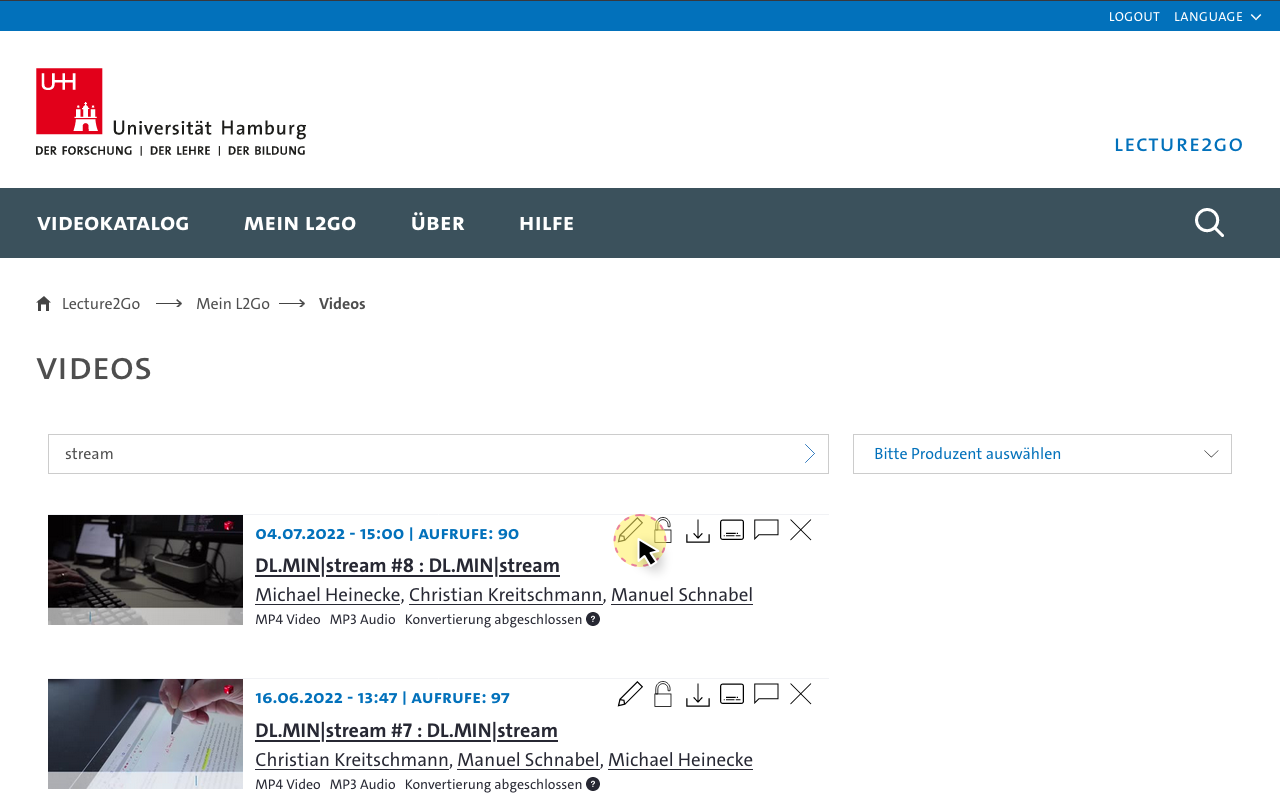Open Mein L2Go in the breadcrumb
Image resolution: width=1280 pixels, height=800 pixels.
pos(233,304)
